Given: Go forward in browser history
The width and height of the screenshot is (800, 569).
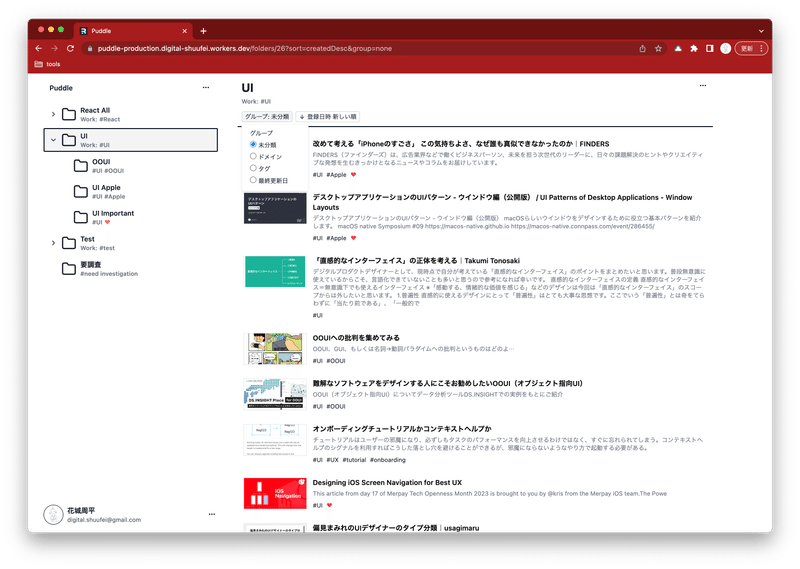Looking at the screenshot, I should [x=55, y=48].
